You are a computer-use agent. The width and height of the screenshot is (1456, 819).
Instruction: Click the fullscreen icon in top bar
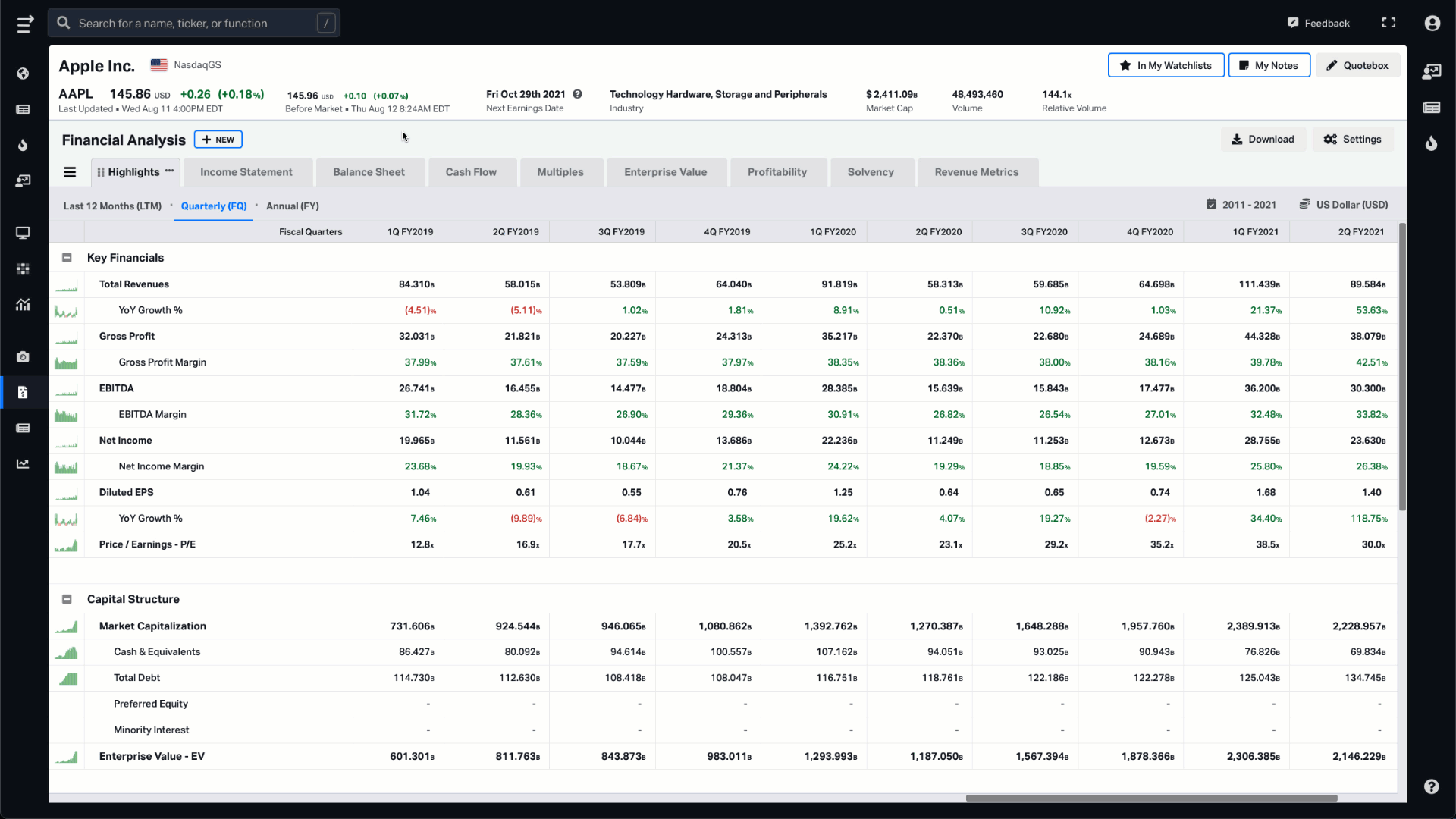point(1389,23)
